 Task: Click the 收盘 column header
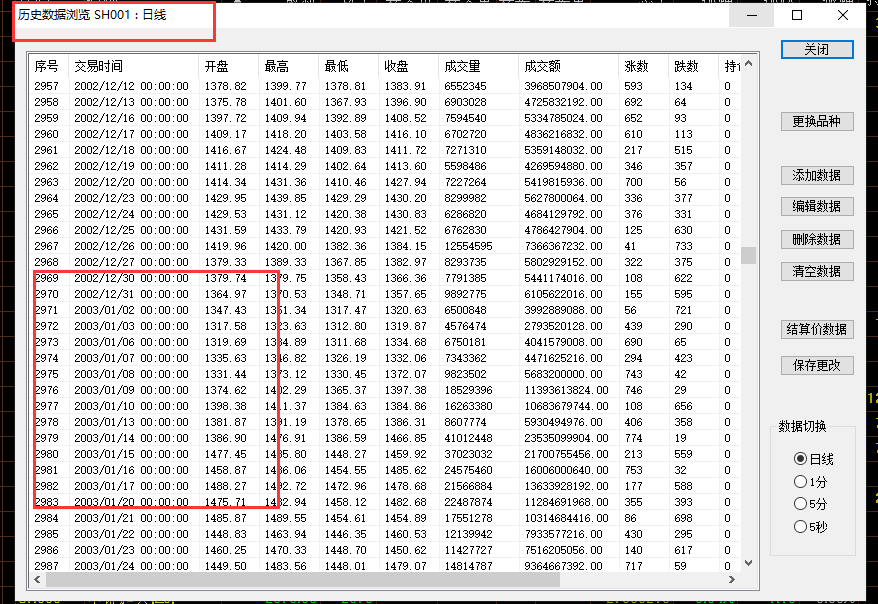[x=396, y=66]
